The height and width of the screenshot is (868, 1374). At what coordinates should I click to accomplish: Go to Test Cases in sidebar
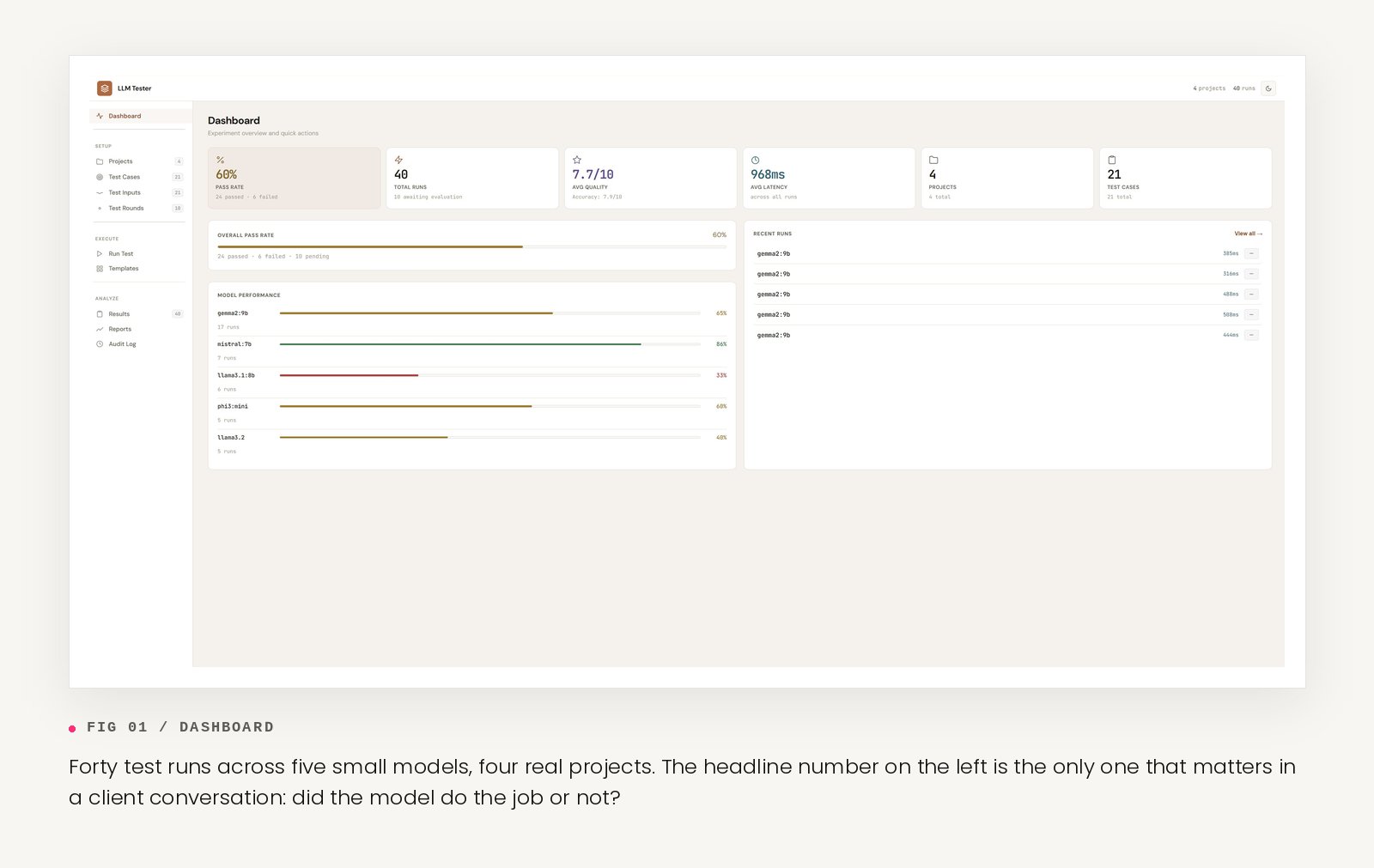pyautogui.click(x=124, y=177)
